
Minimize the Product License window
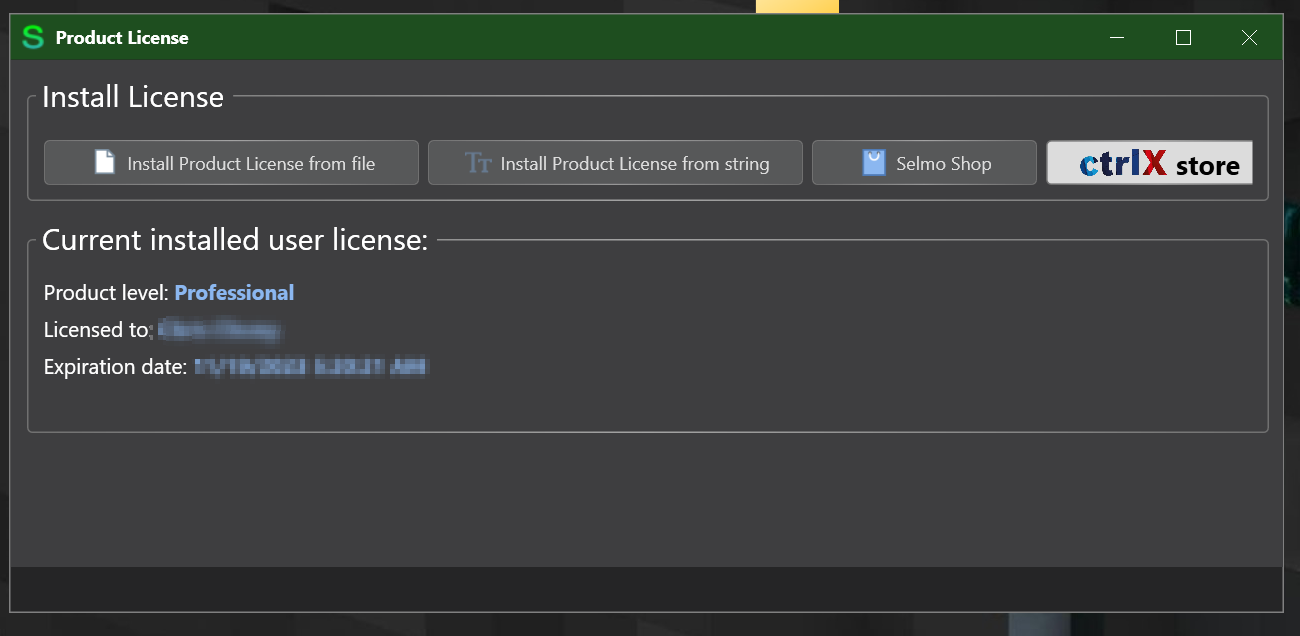point(1117,38)
